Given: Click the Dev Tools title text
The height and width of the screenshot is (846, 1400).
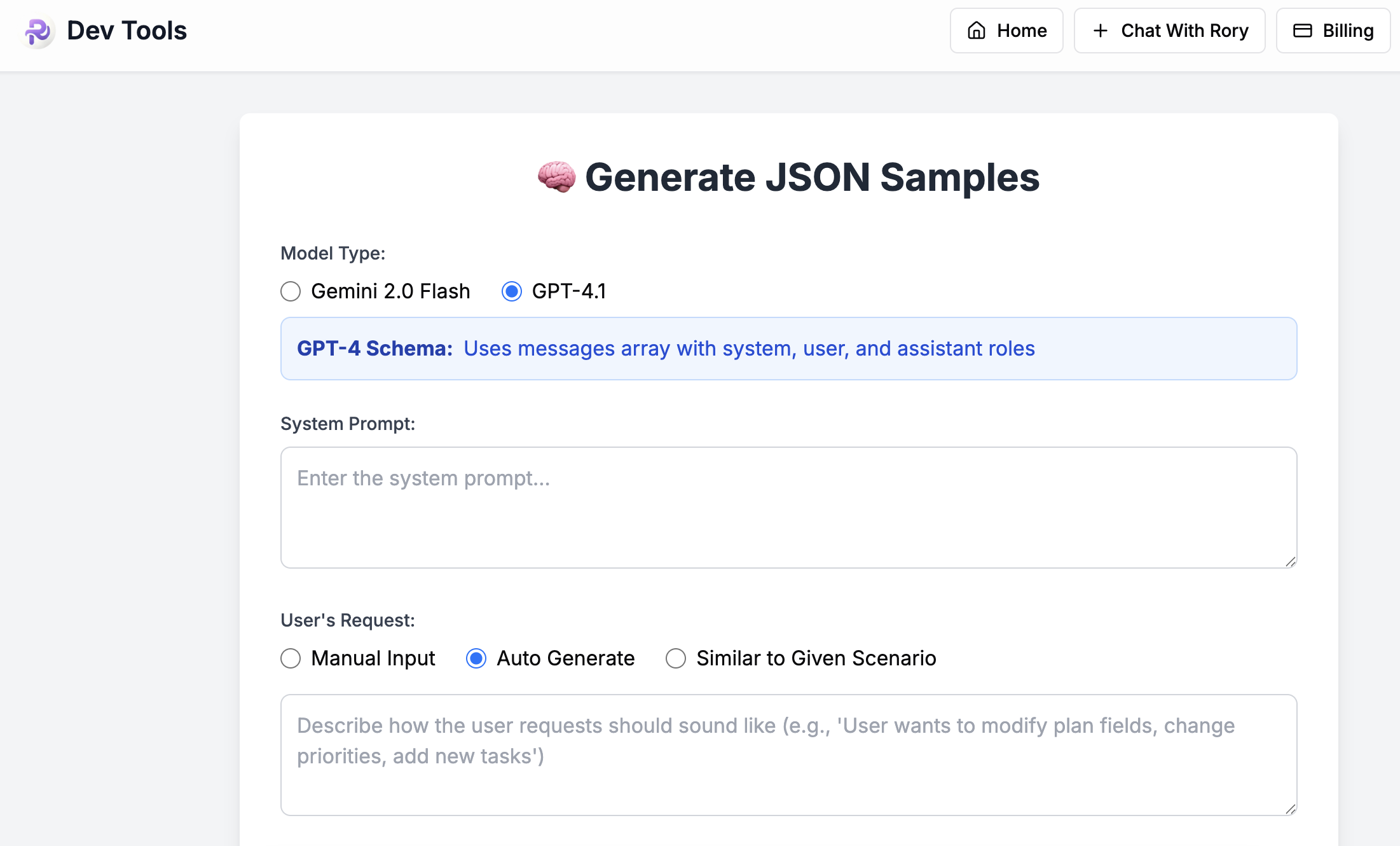Looking at the screenshot, I should [127, 31].
